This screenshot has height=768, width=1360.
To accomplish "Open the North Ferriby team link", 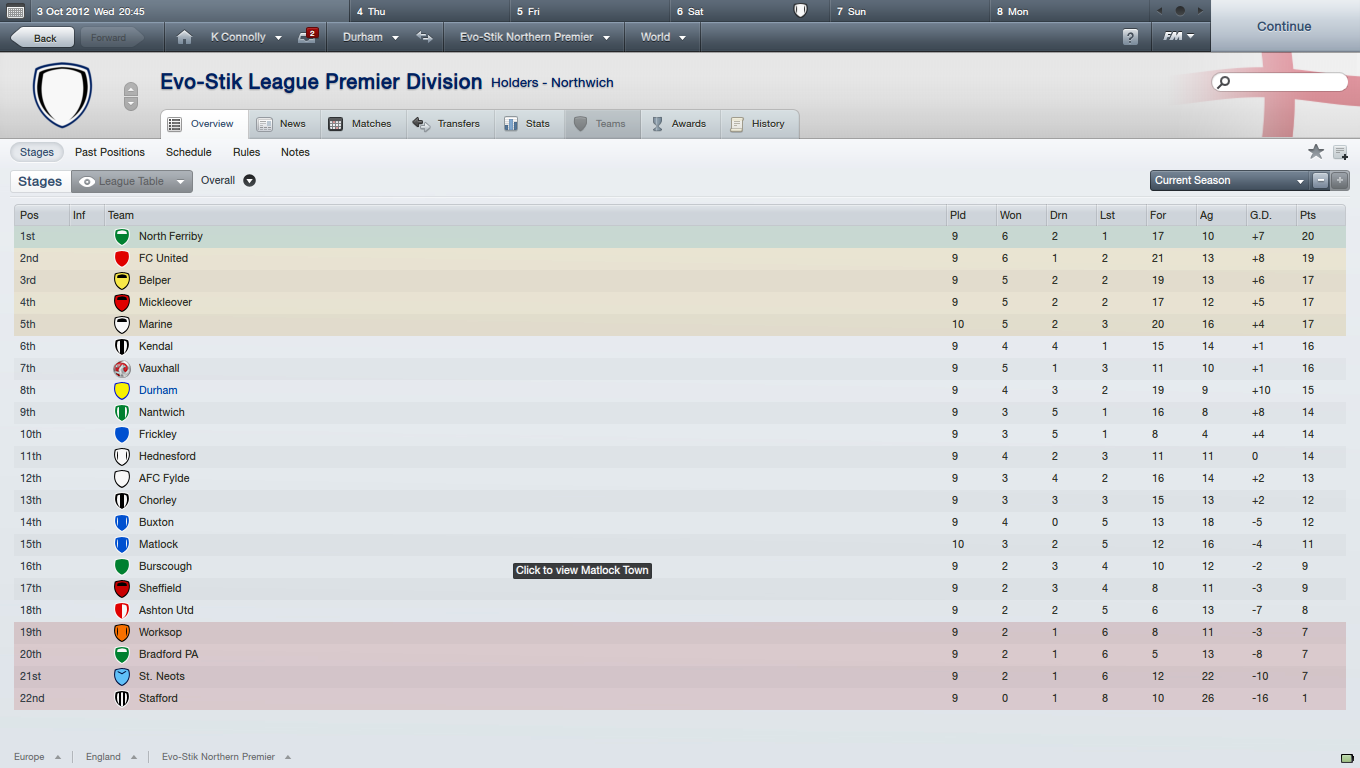I will tap(170, 236).
